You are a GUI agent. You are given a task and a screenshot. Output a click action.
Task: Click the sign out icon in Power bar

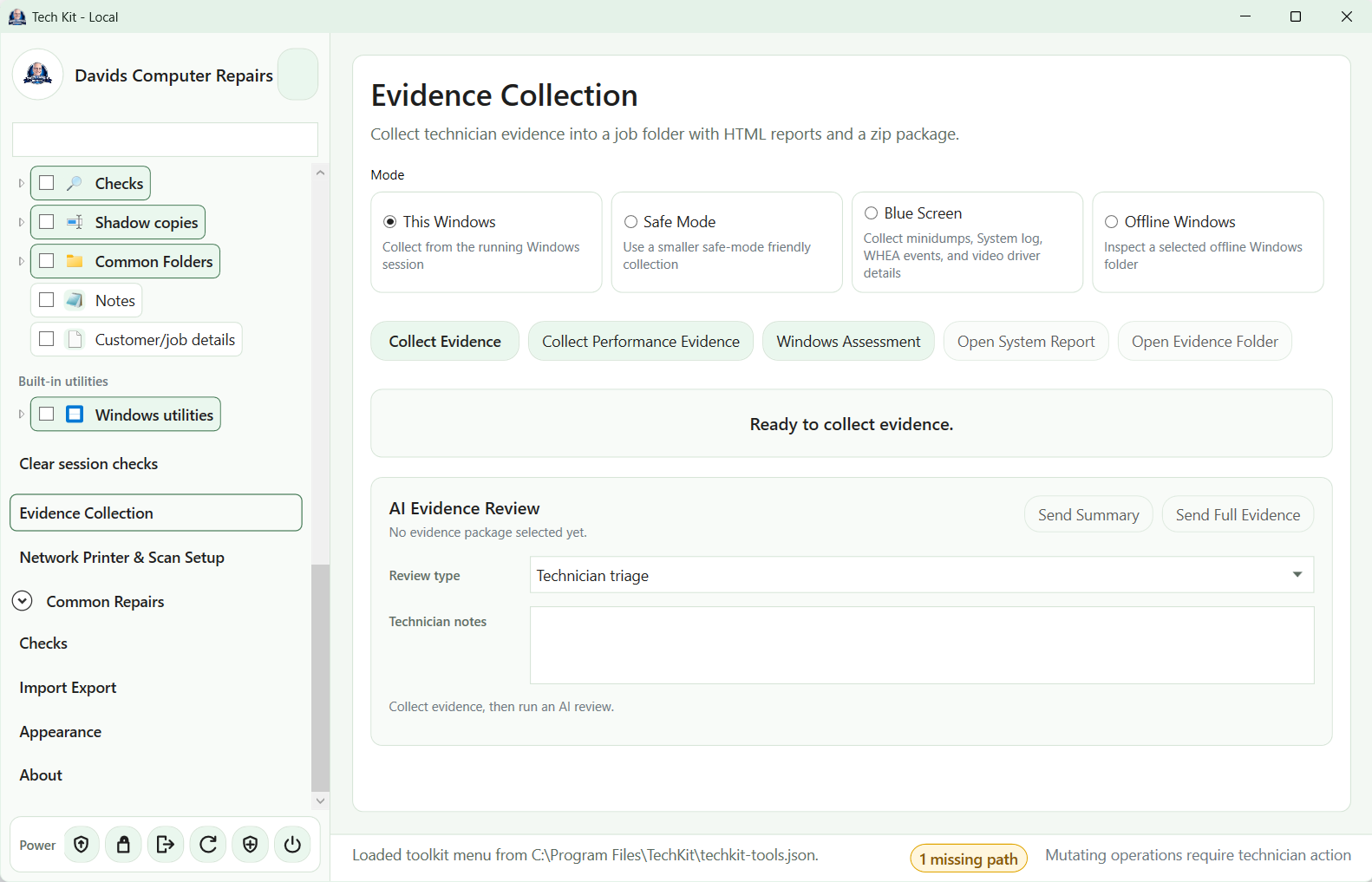(x=166, y=845)
